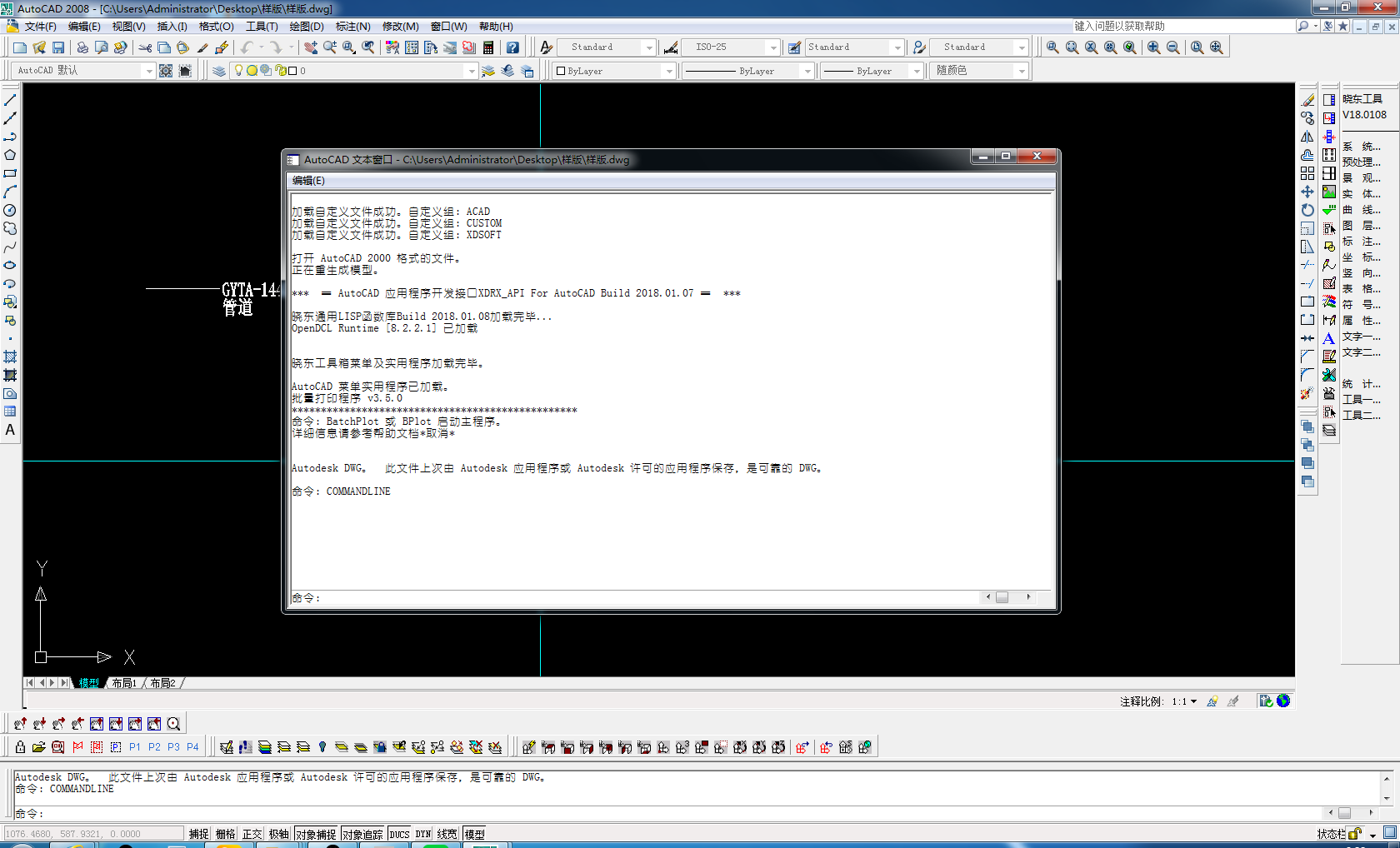Click the Zoom Window magnifier icon

tap(1053, 47)
